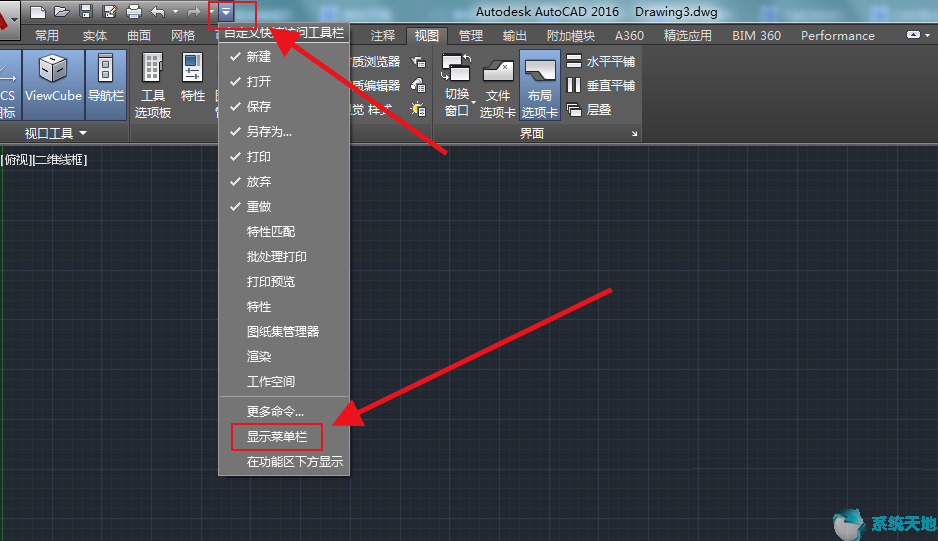
Task: Switch to the 常用 ribbon tab
Action: (x=47, y=36)
